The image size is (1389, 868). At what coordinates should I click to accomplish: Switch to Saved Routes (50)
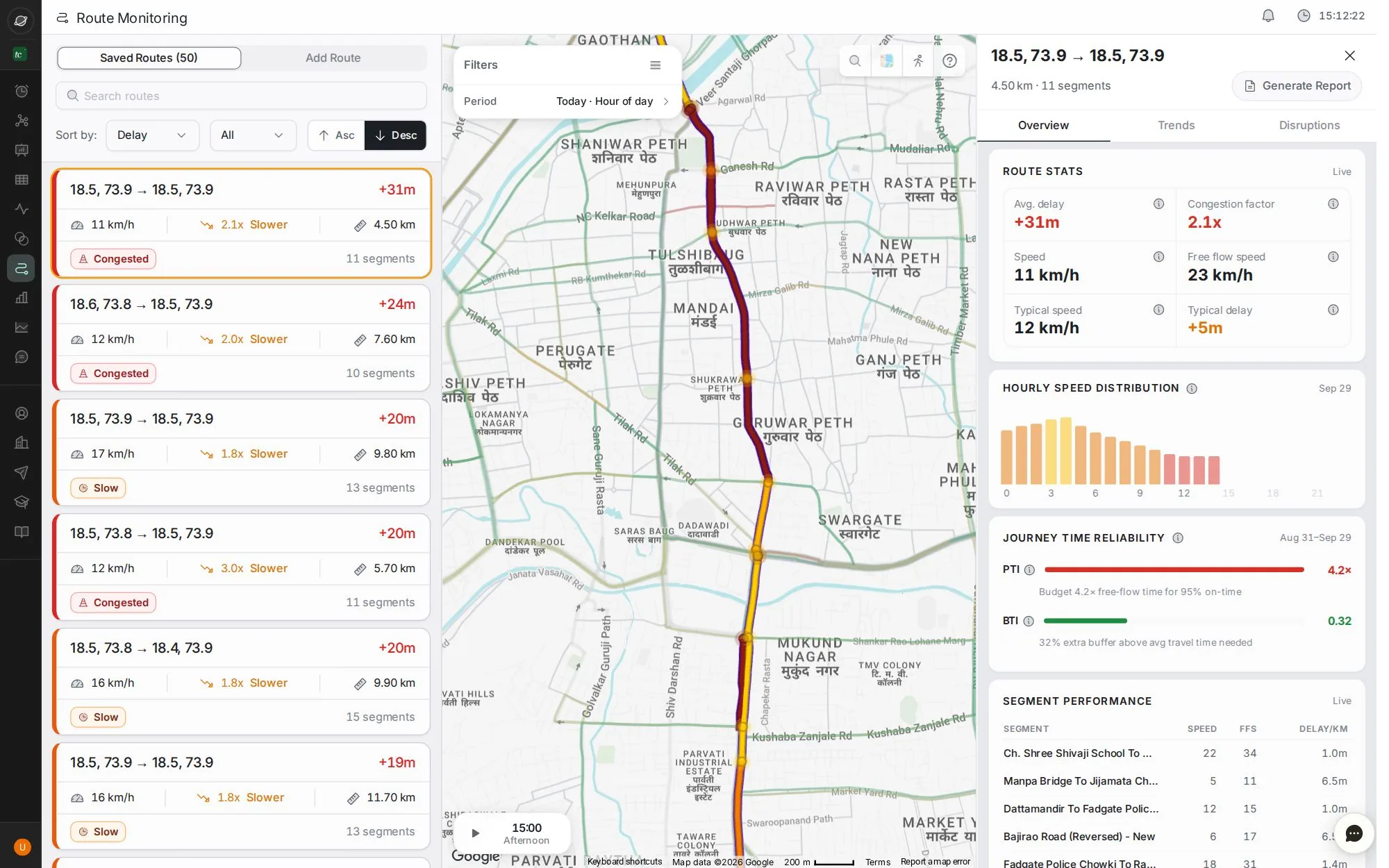(149, 58)
